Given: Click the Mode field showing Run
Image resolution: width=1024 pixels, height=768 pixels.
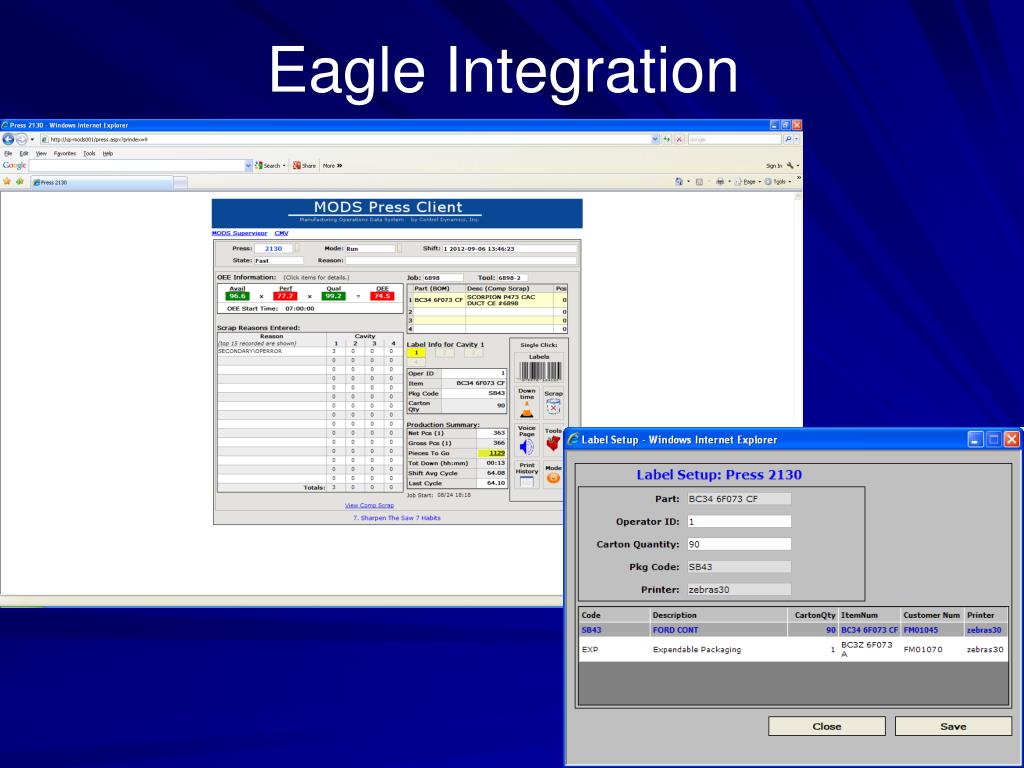Looking at the screenshot, I should point(370,249).
